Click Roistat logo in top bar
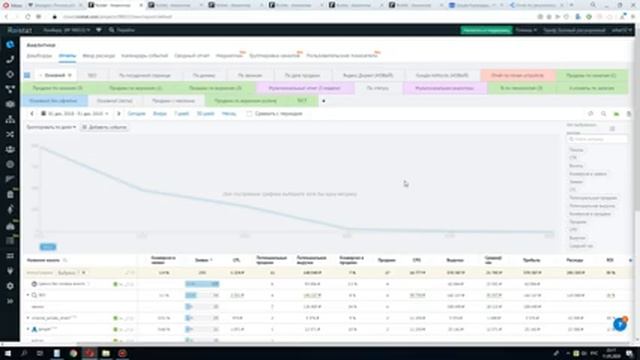 pyautogui.click(x=19, y=30)
